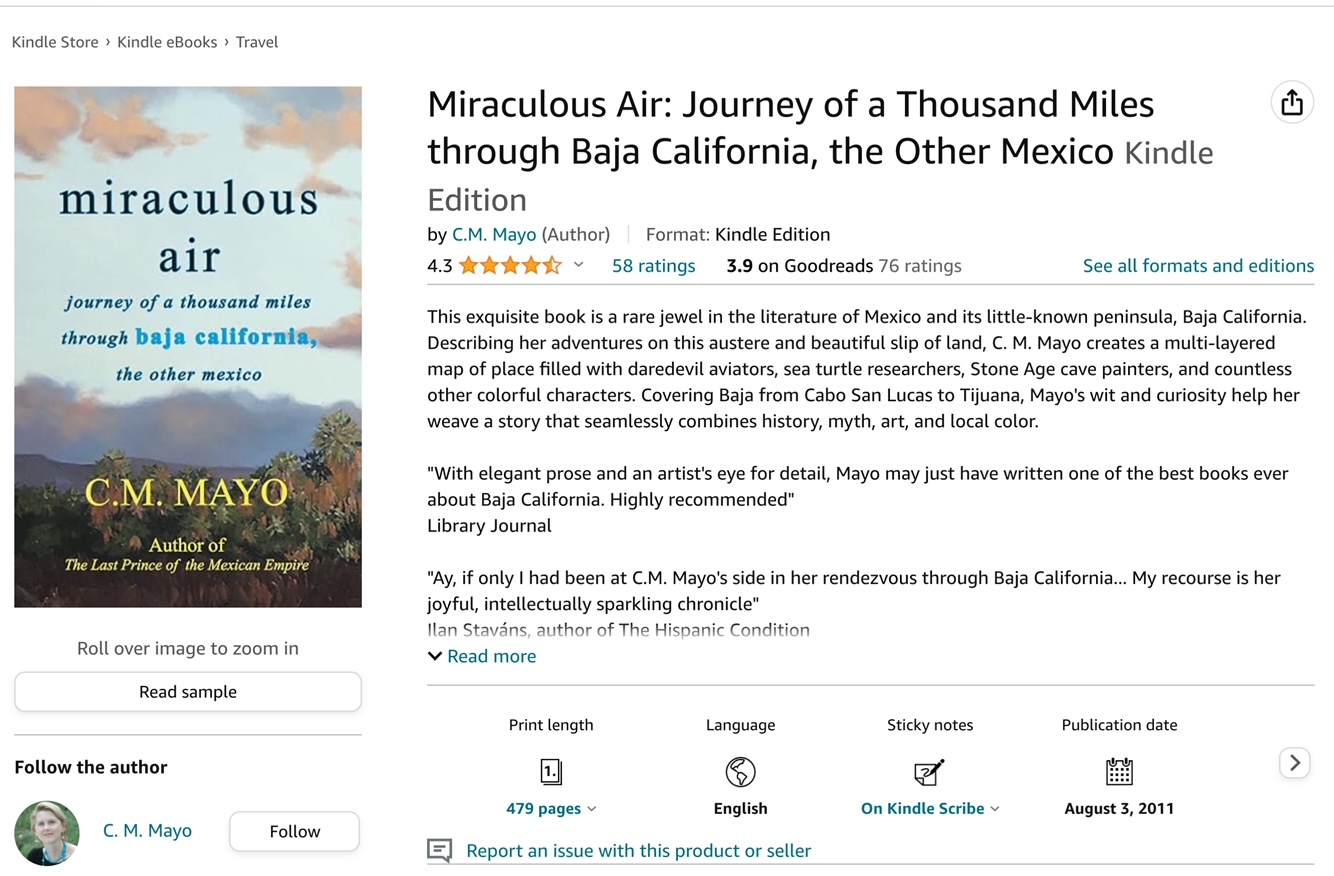Screen dimensions: 1334x876
Task: Click the print length pages icon
Action: coord(551,771)
